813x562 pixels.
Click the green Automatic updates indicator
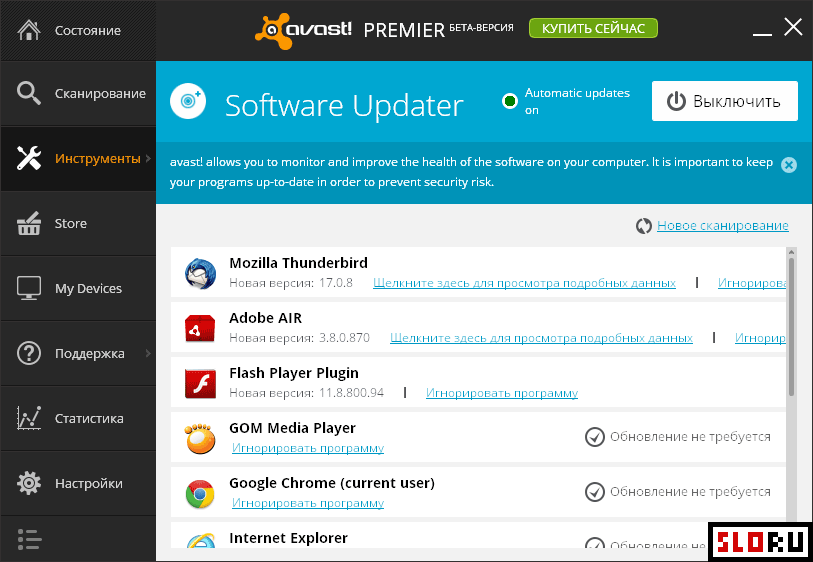coord(510,101)
